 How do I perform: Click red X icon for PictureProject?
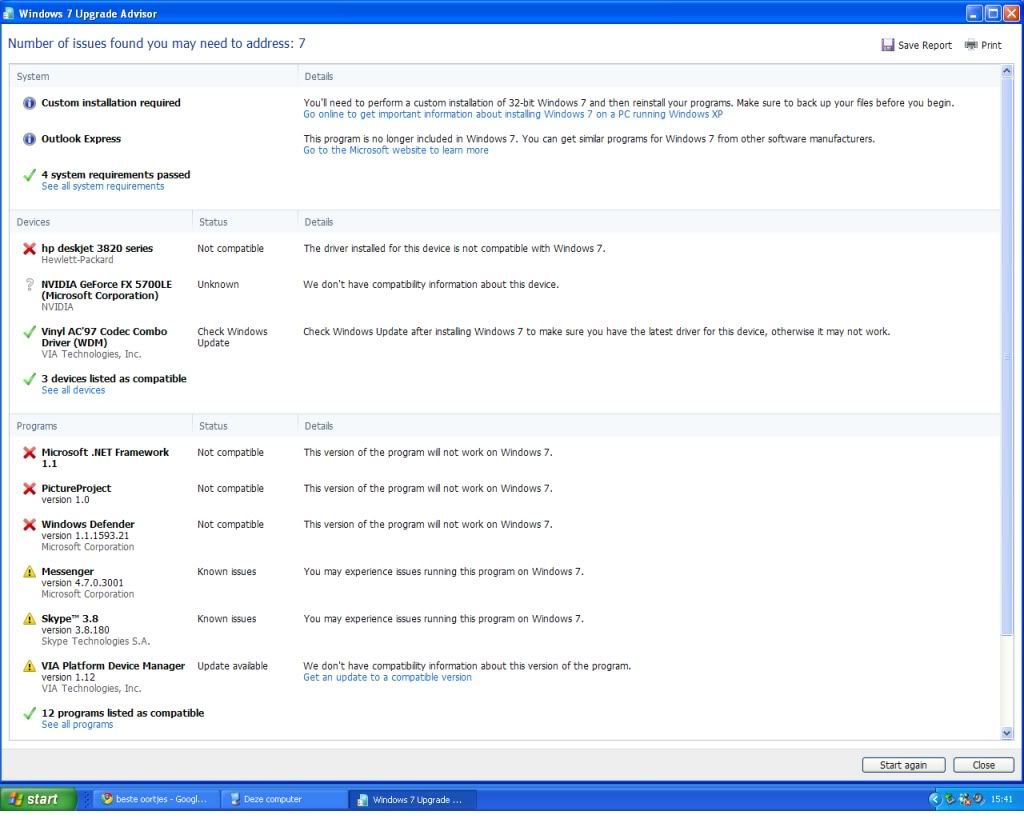pos(29,489)
